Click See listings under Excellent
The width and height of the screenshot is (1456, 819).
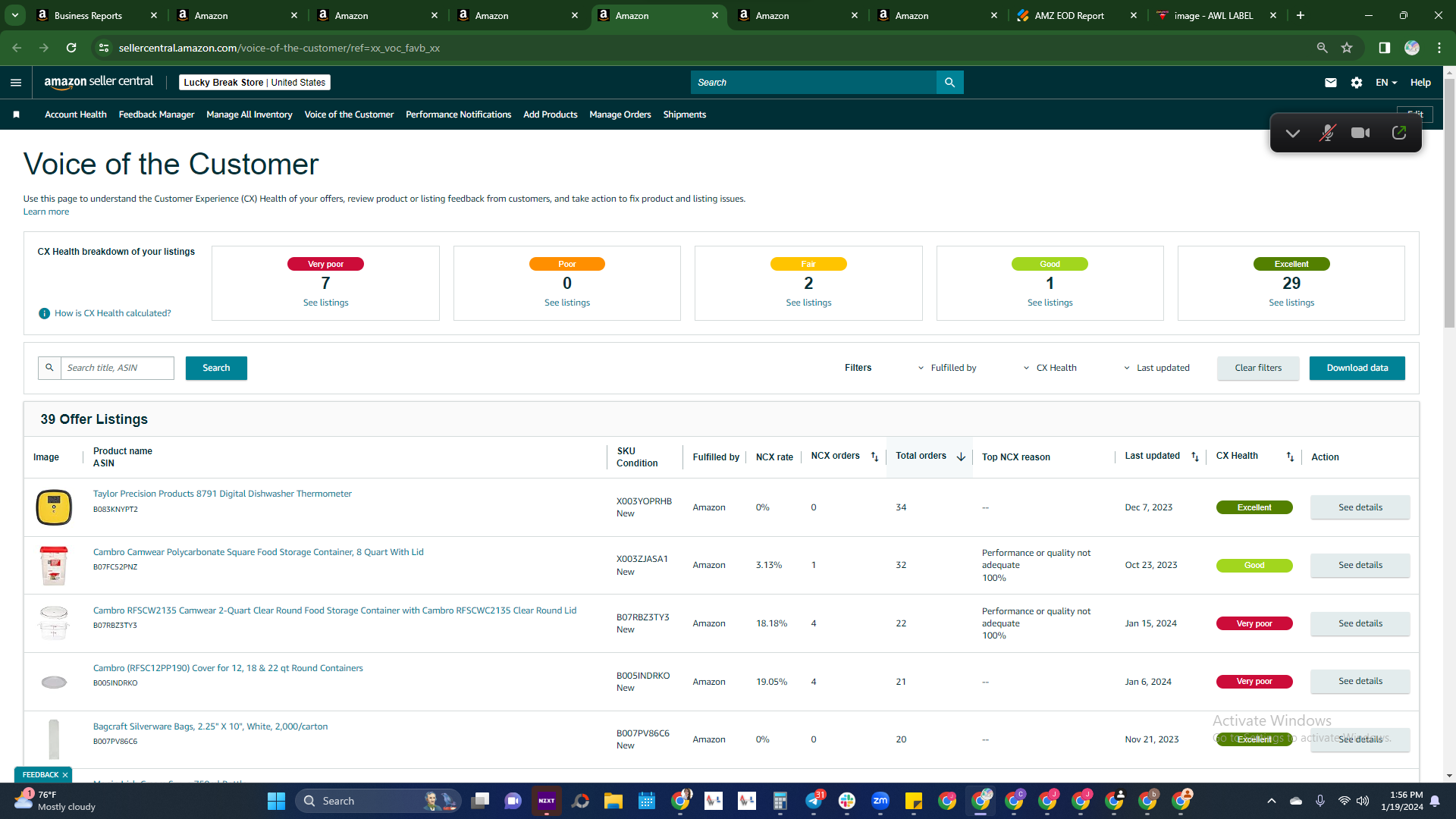[x=1291, y=303]
